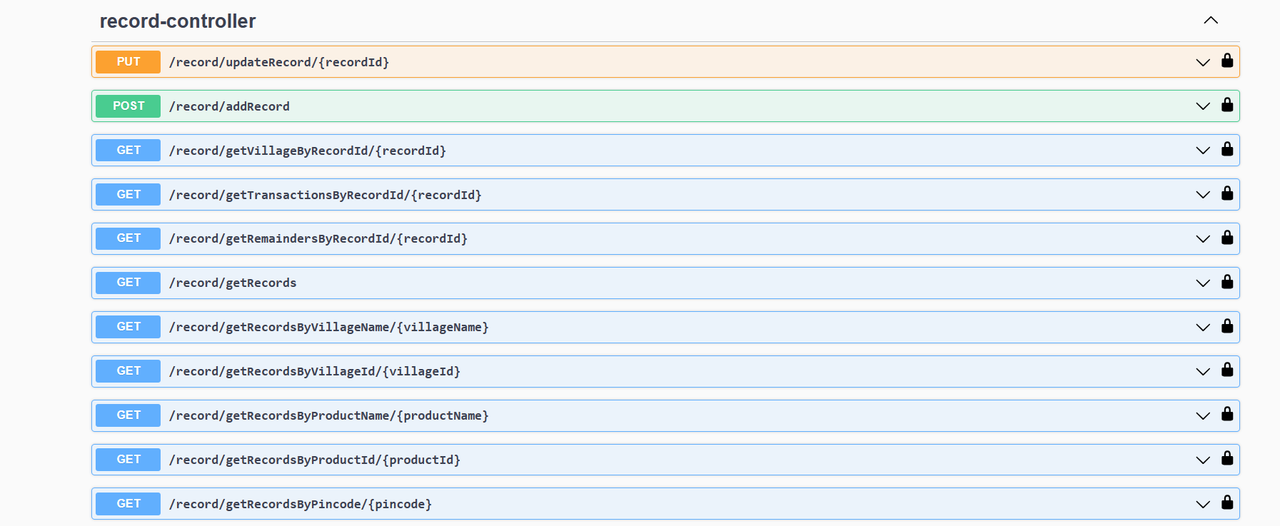Click GET badge on getRecordsByVillageId row
1280x526 pixels.
tap(128, 371)
